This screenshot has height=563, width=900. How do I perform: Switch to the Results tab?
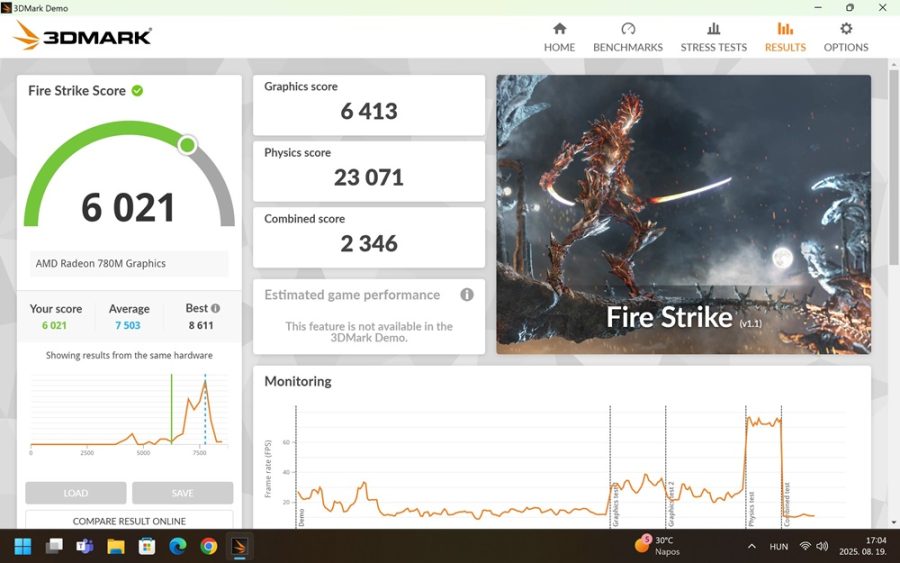[785, 36]
